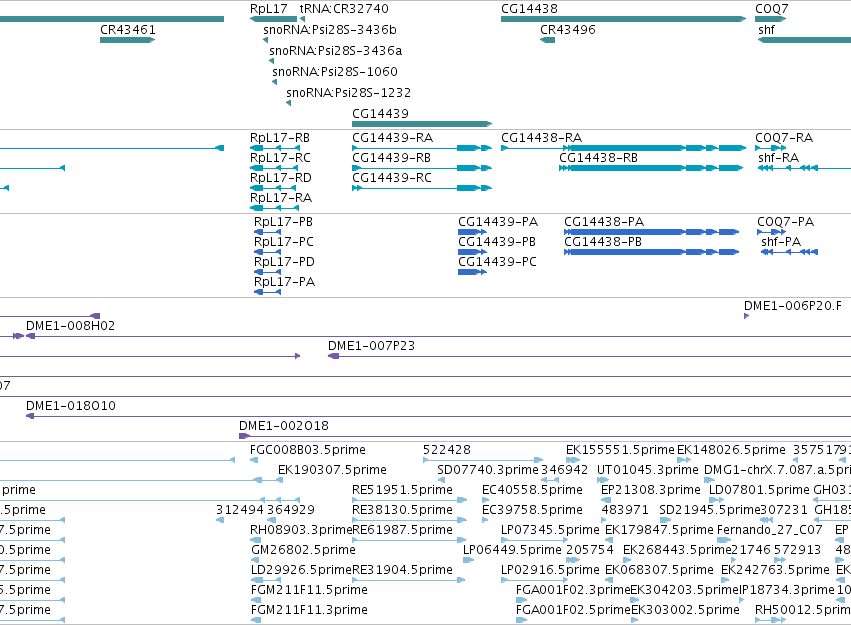This screenshot has width=851, height=625.
Task: Click the COQ7-RA transcript label
Action: [x=784, y=138]
